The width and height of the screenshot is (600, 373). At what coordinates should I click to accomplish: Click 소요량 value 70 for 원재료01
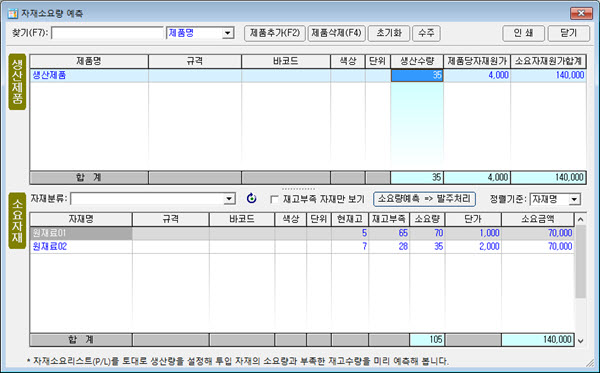(x=427, y=233)
